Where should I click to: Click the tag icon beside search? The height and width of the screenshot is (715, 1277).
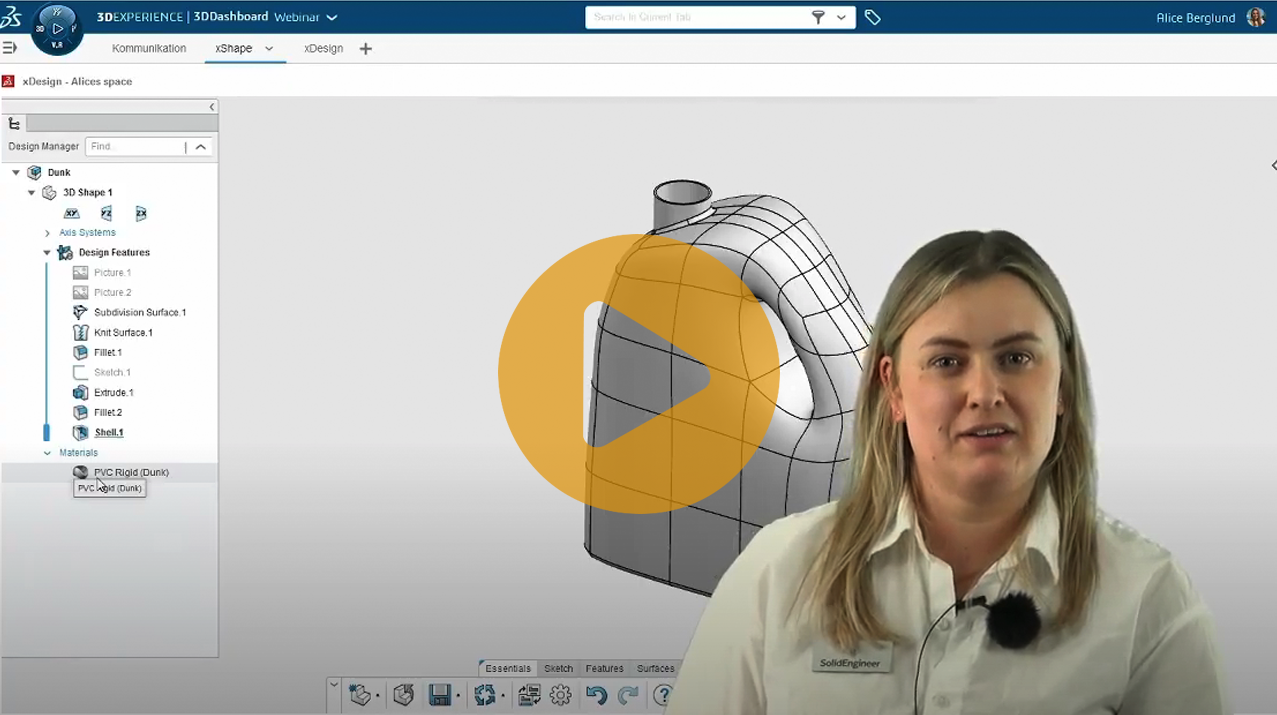pos(873,17)
